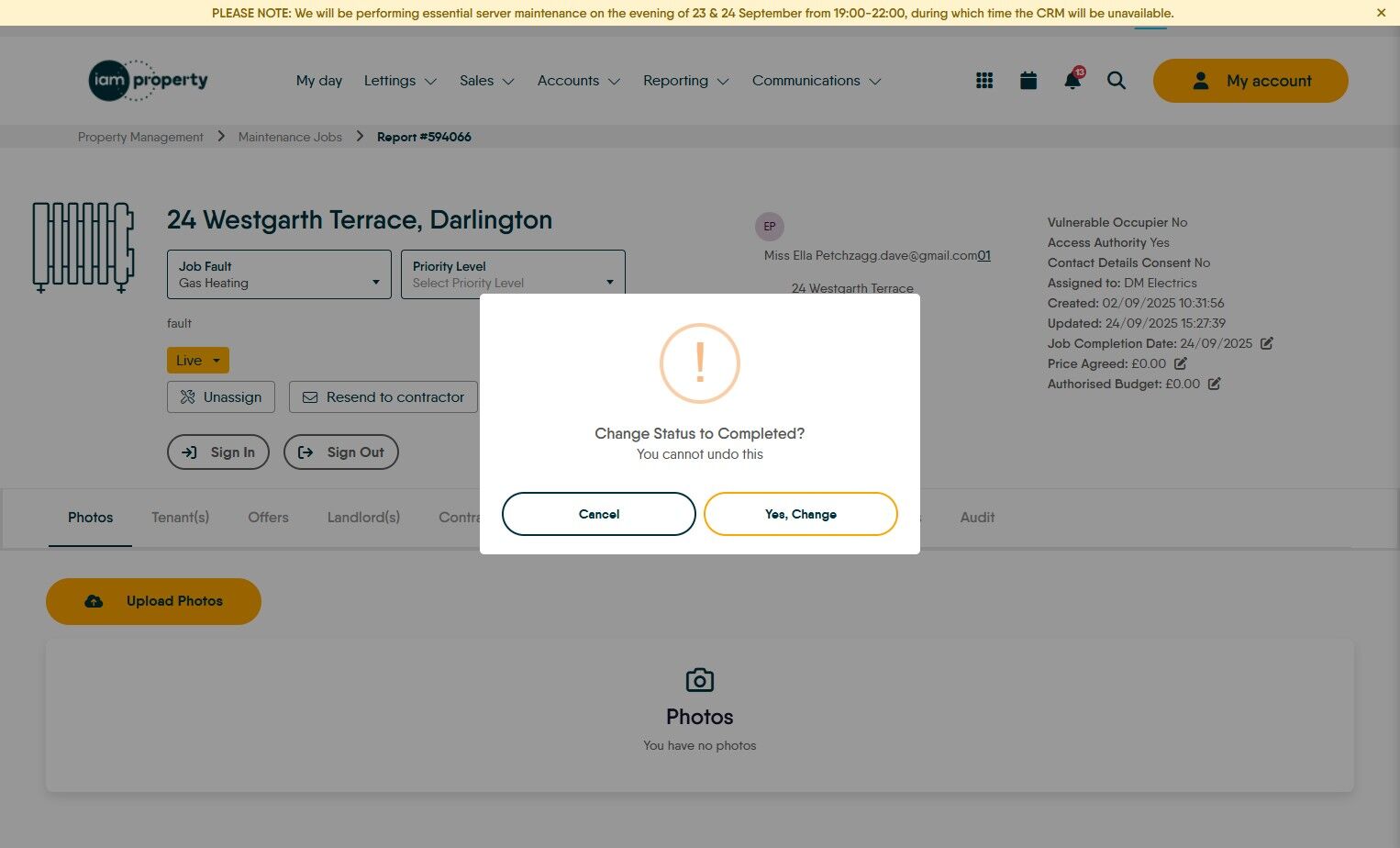
Task: Open the apps grid icon
Action: 984,81
